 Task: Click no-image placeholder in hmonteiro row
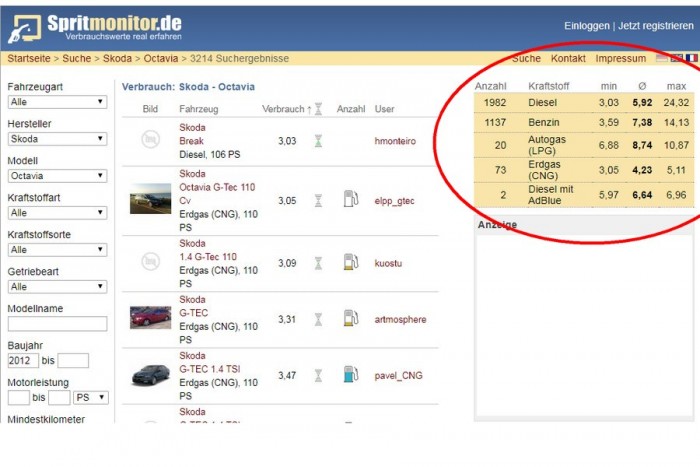click(x=150, y=140)
